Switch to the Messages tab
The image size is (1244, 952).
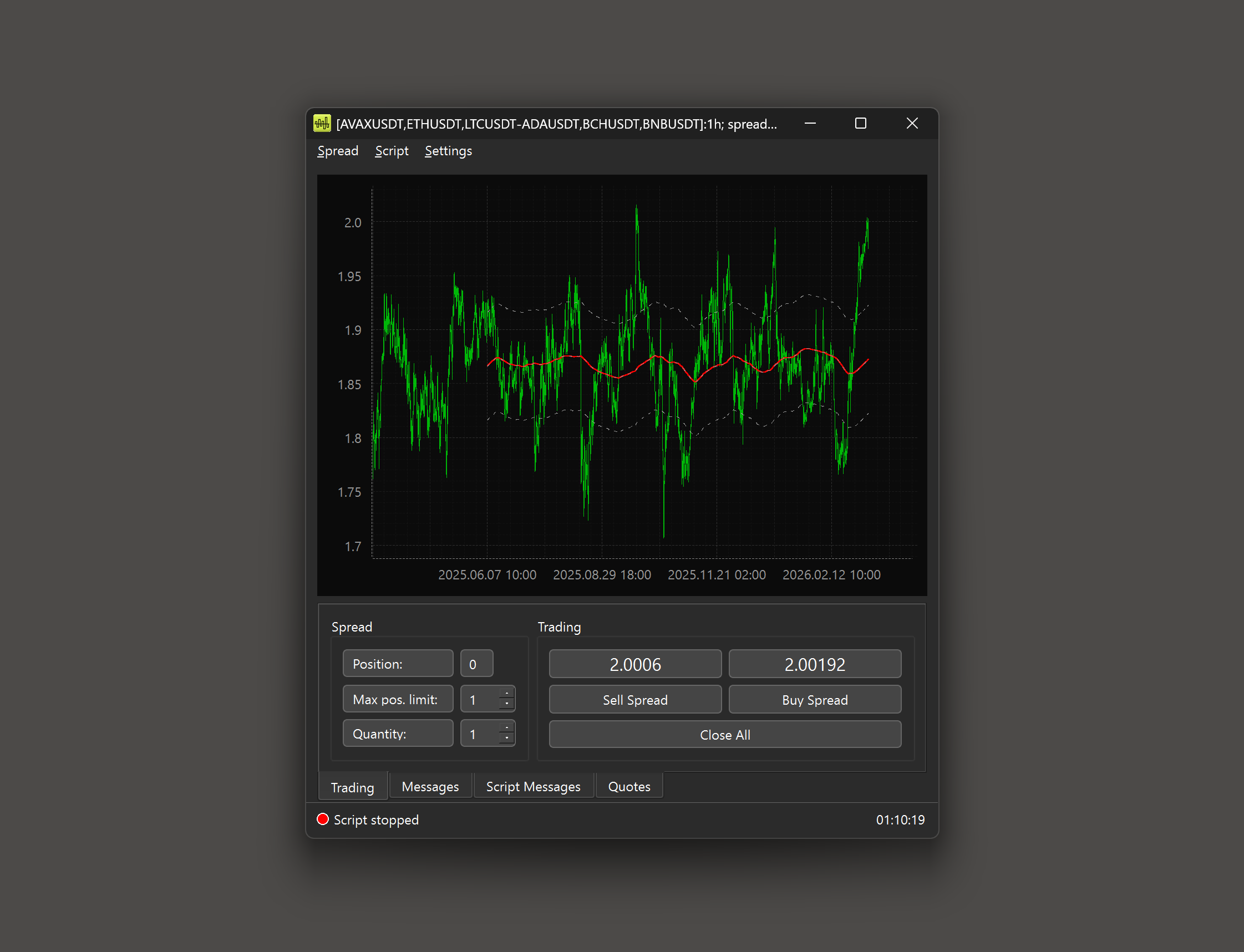430,787
